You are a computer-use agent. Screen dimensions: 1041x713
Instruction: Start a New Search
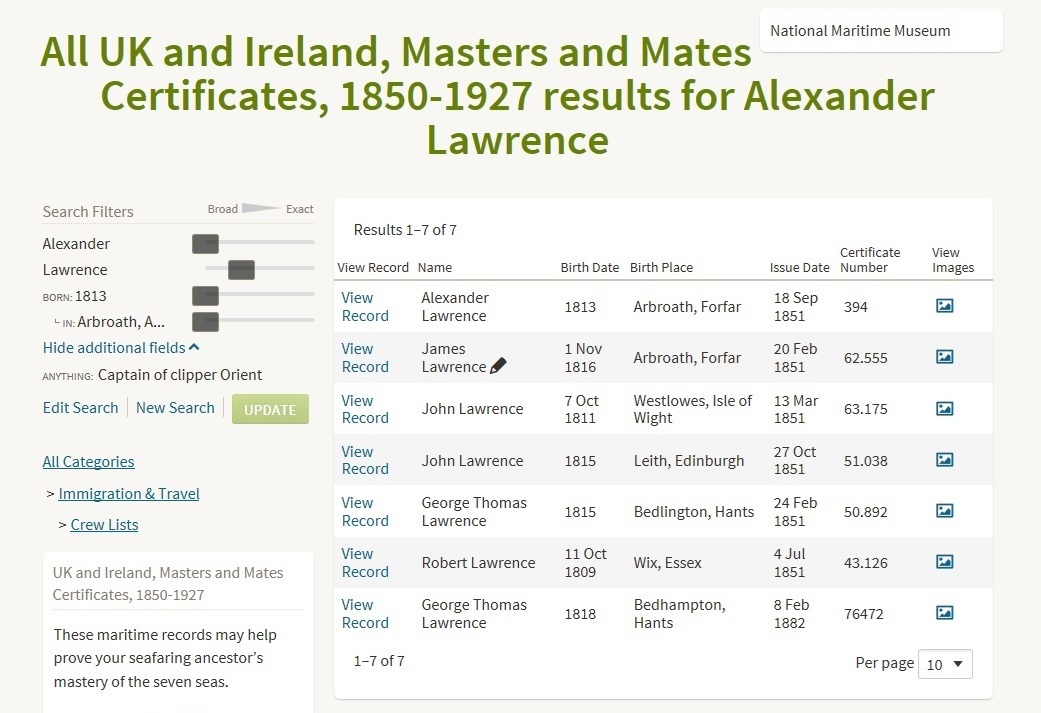[x=175, y=408]
